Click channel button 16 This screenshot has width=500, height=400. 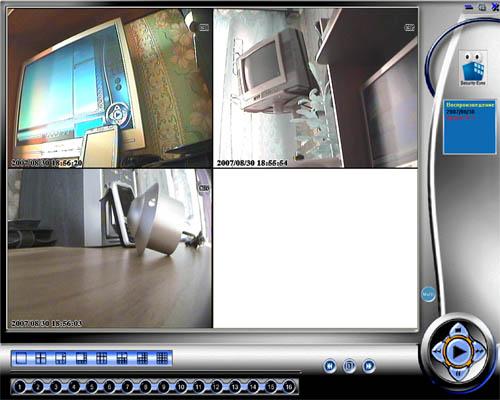tap(289, 387)
